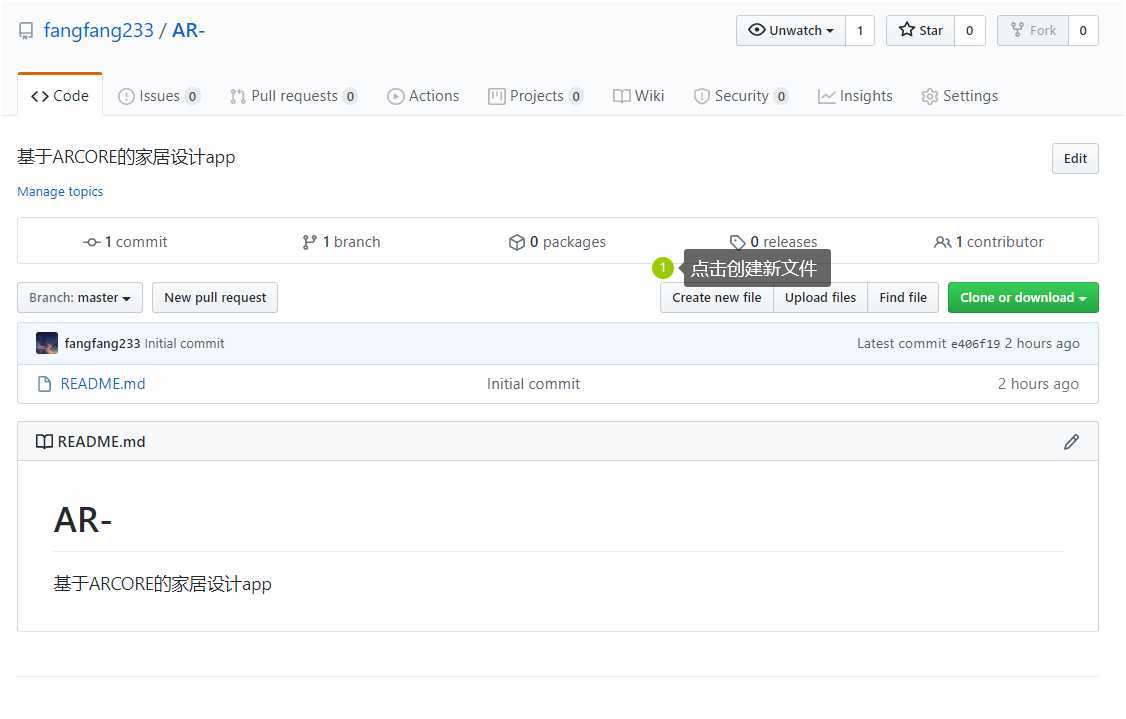Open Clone or download dropdown
The image size is (1126, 719).
(1023, 297)
